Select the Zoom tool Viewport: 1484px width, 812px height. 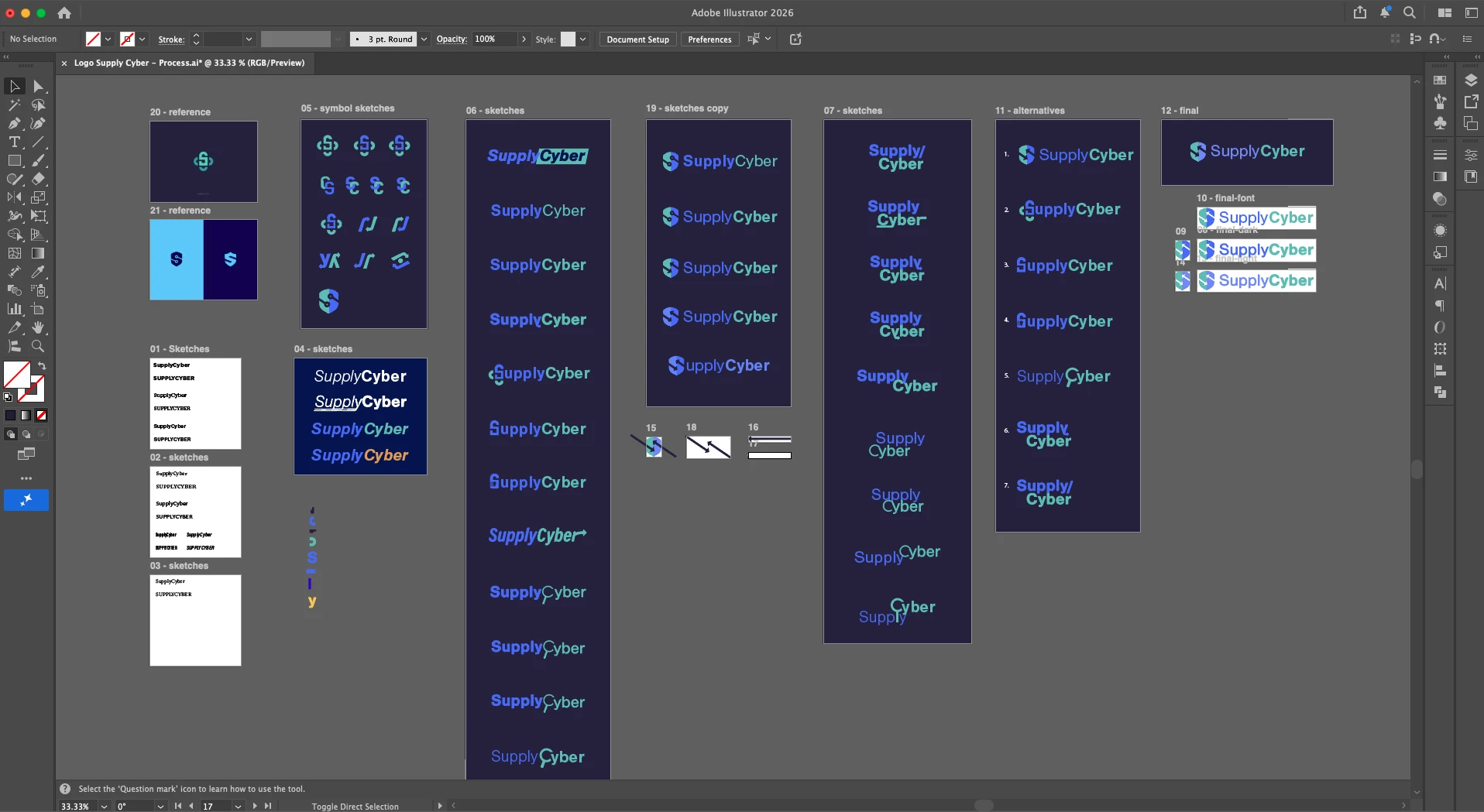click(x=38, y=346)
